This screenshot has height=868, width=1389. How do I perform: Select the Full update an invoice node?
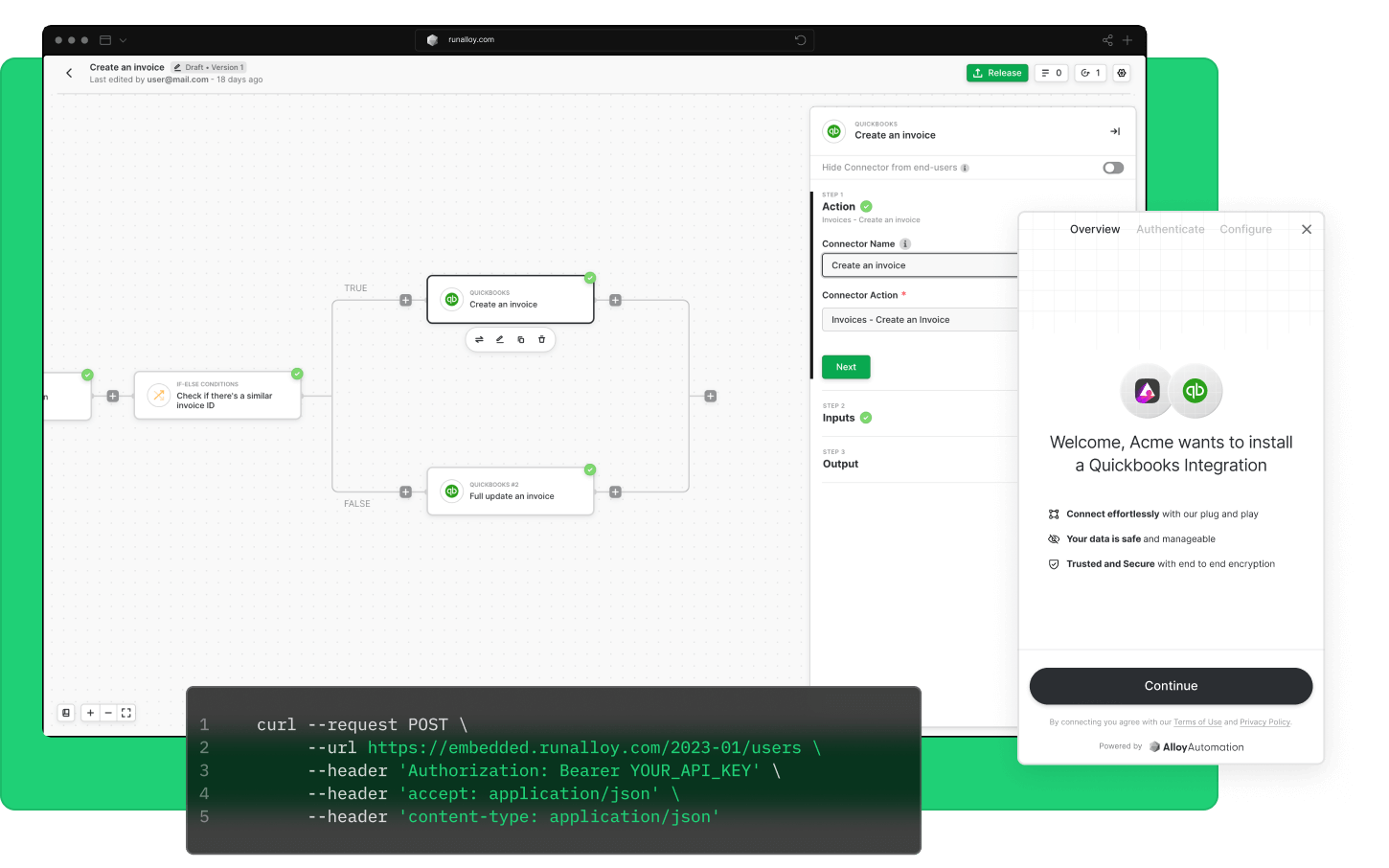511,491
